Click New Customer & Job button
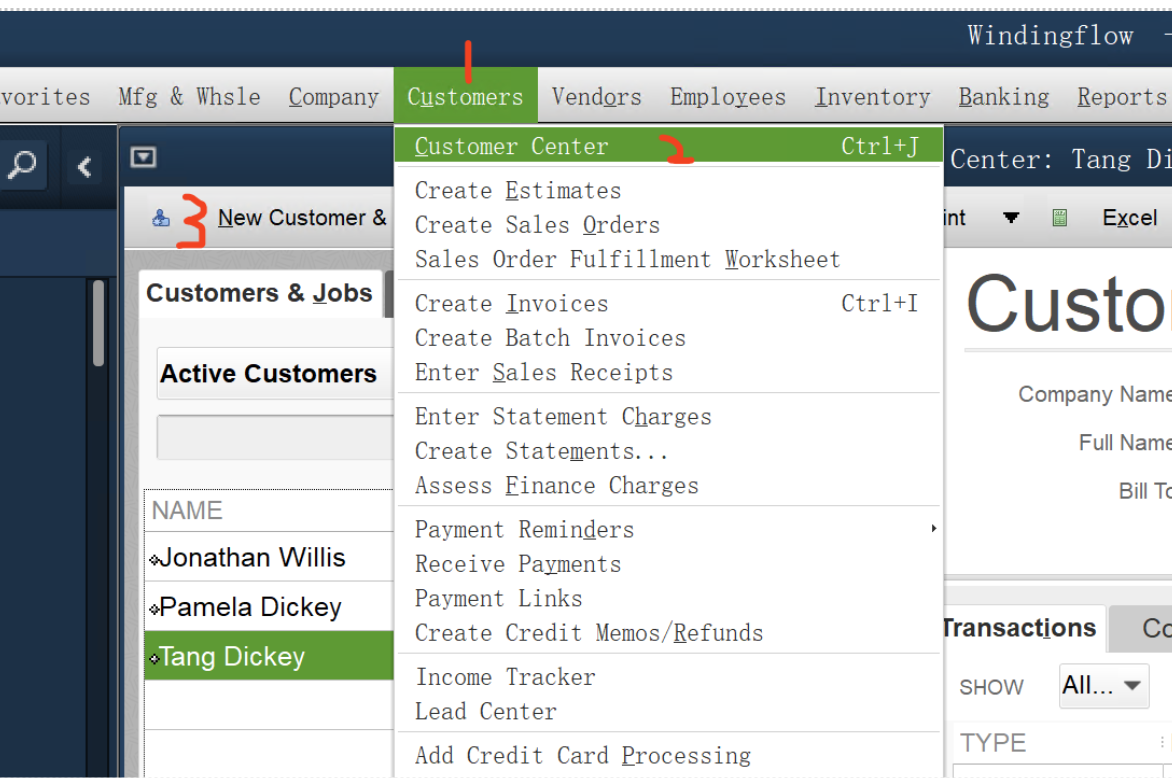Viewport: 1172px width, 778px height. click(x=302, y=217)
